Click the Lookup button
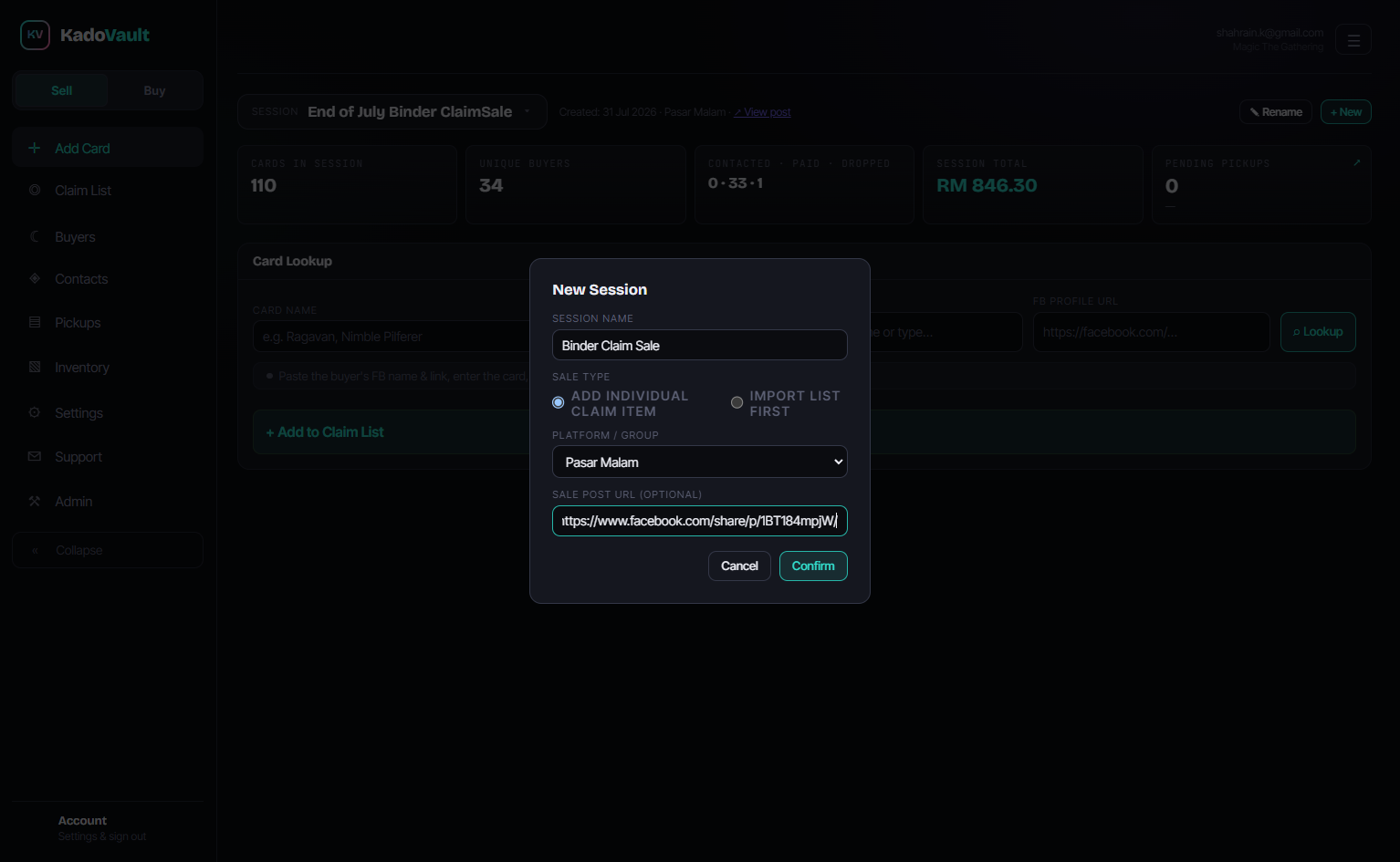 pyautogui.click(x=1318, y=331)
